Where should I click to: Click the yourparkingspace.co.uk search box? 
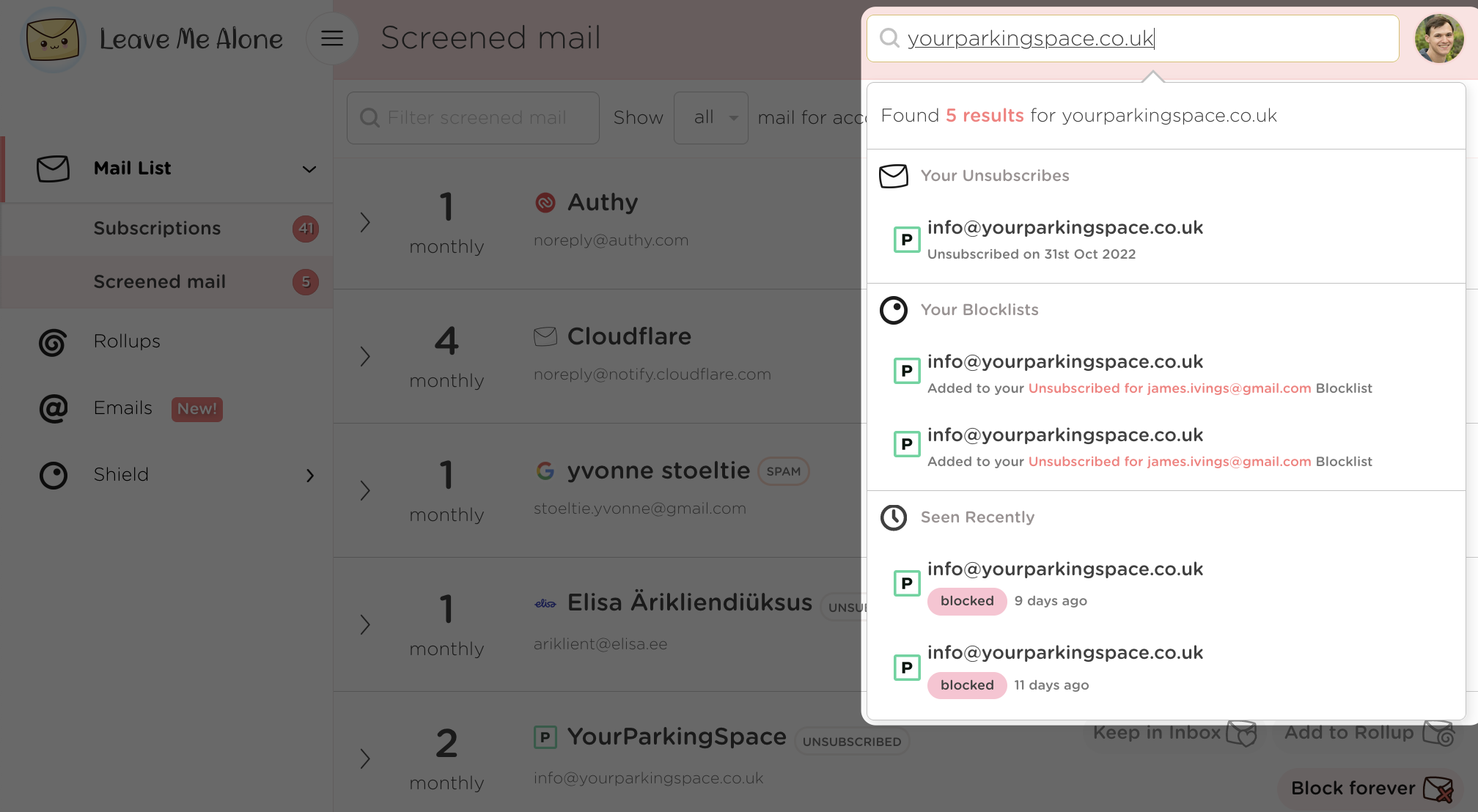(x=1133, y=39)
